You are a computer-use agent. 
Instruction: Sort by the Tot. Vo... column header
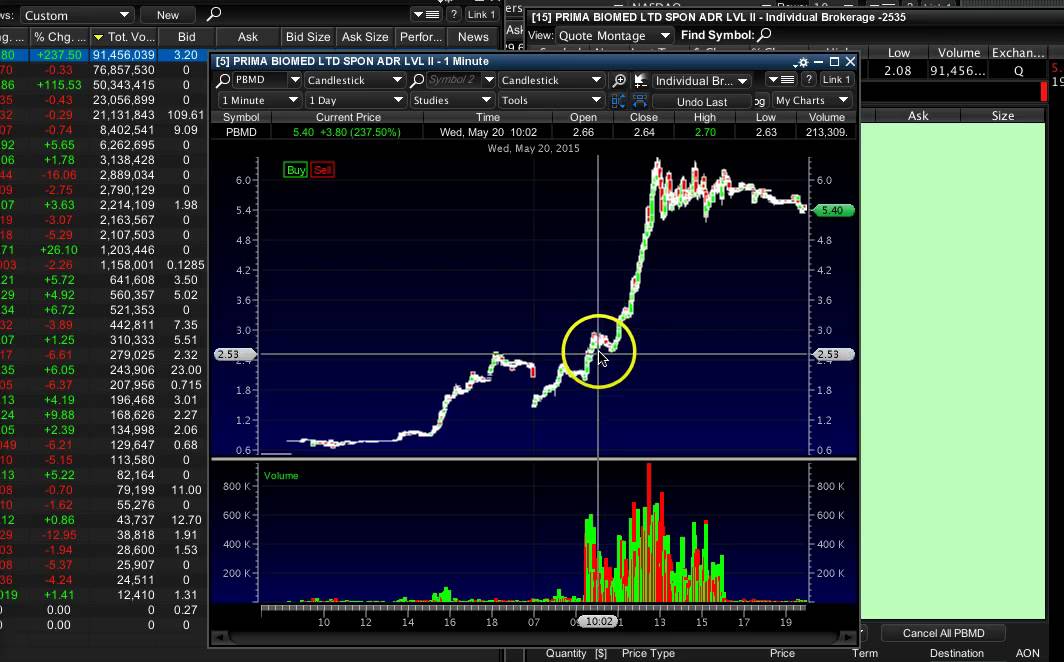pos(124,37)
